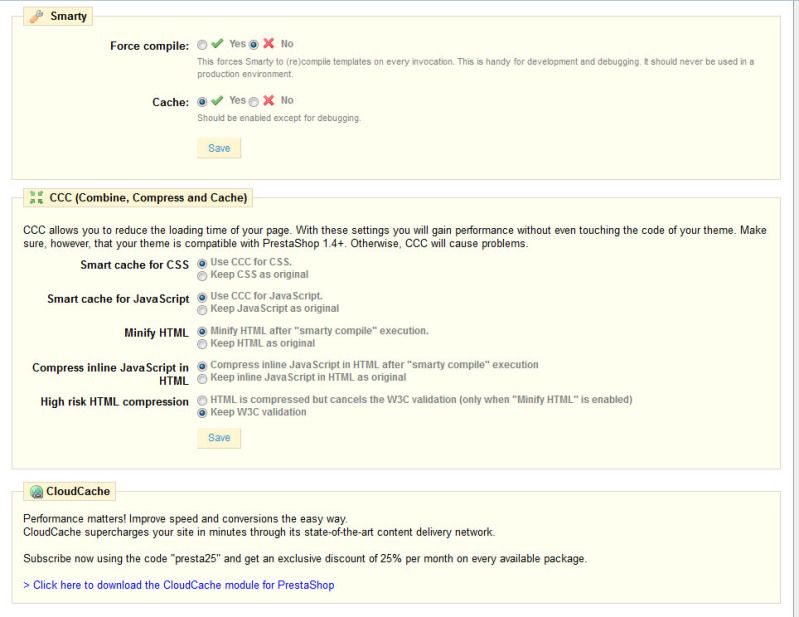Select Keep JavaScript as original
The height and width of the screenshot is (617, 799).
pos(202,310)
